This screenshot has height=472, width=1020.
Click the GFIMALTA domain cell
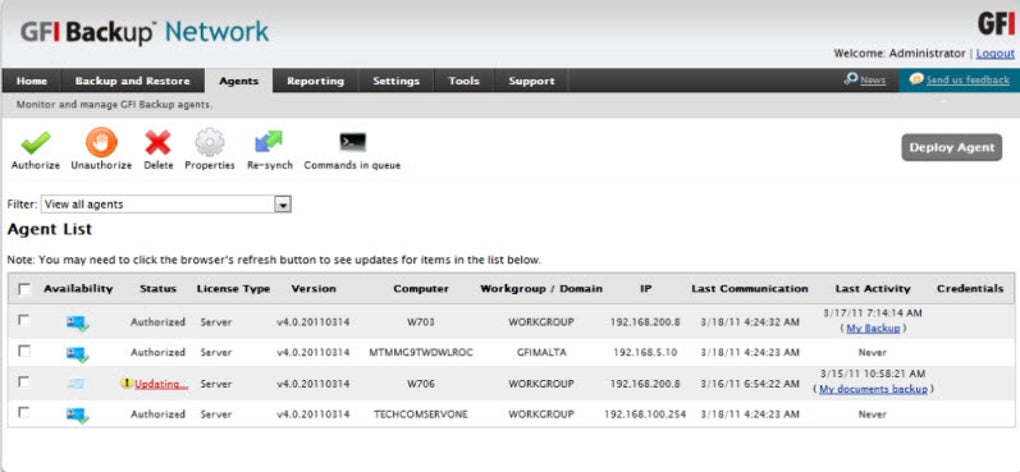541,353
